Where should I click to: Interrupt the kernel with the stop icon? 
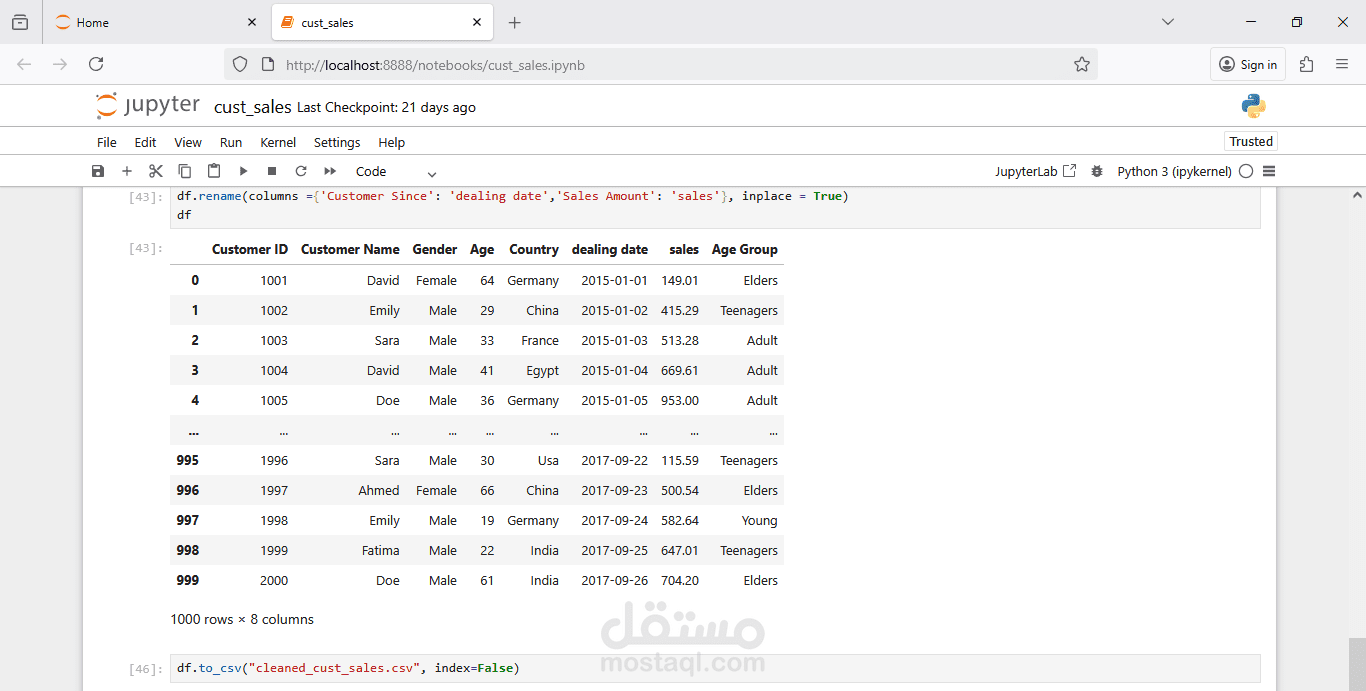pos(271,171)
